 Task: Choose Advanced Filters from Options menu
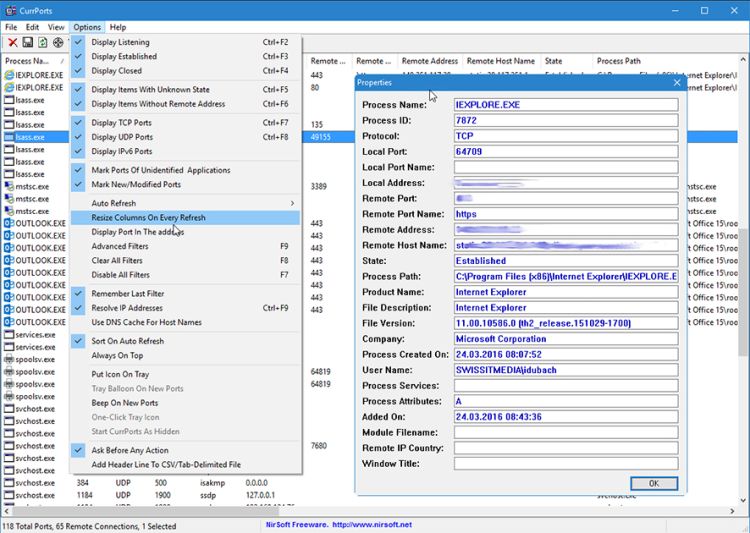(x=120, y=246)
